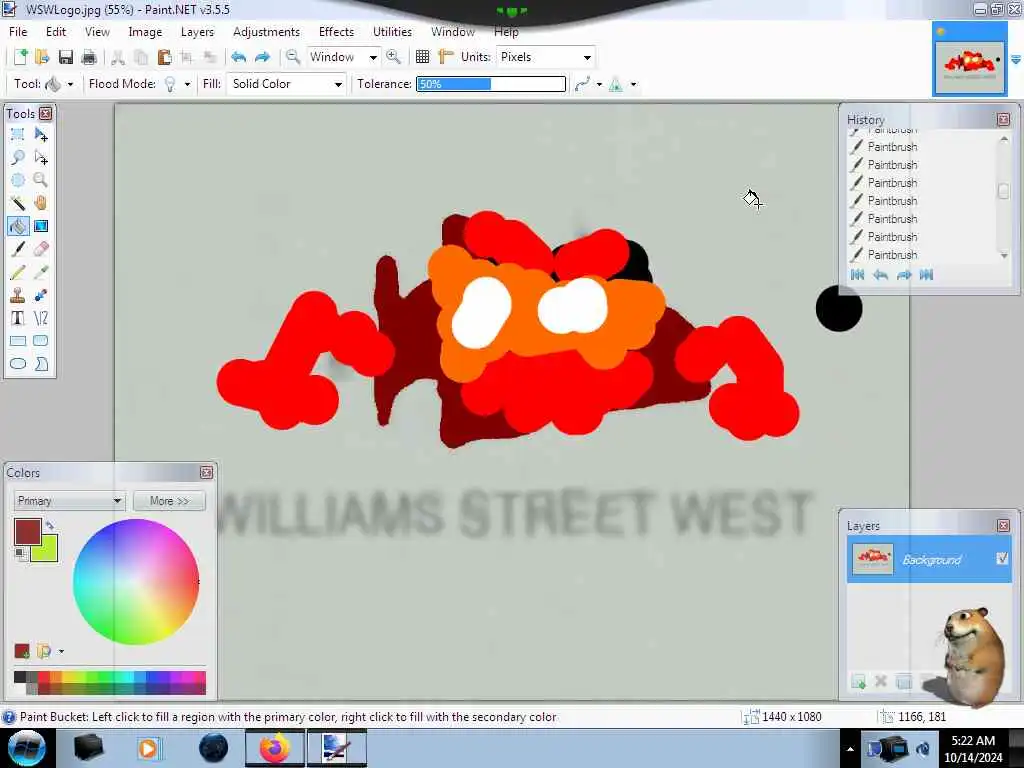Viewport: 1024px width, 768px height.
Task: Select the Color Picker eyedropper tool
Action: 40,272
